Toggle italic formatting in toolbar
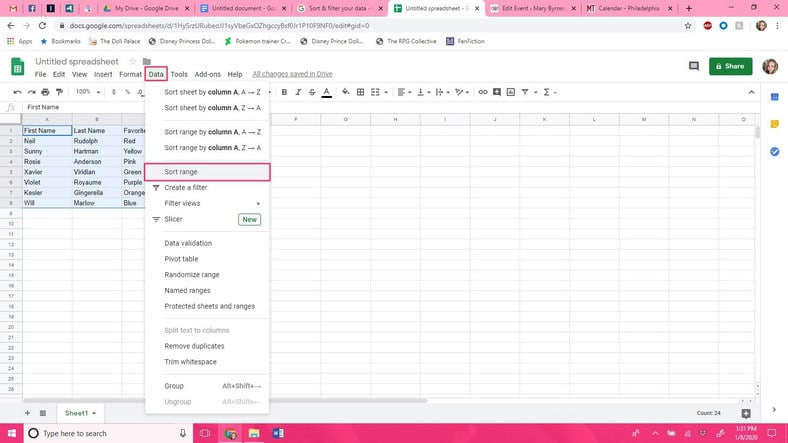This screenshot has width=788, height=443. 298,92
